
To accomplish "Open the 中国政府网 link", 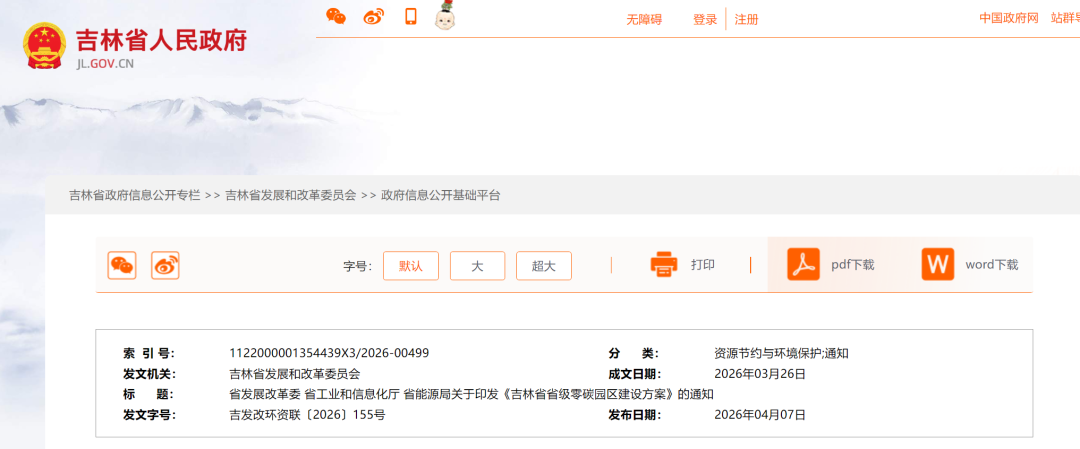I will [x=1008, y=18].
